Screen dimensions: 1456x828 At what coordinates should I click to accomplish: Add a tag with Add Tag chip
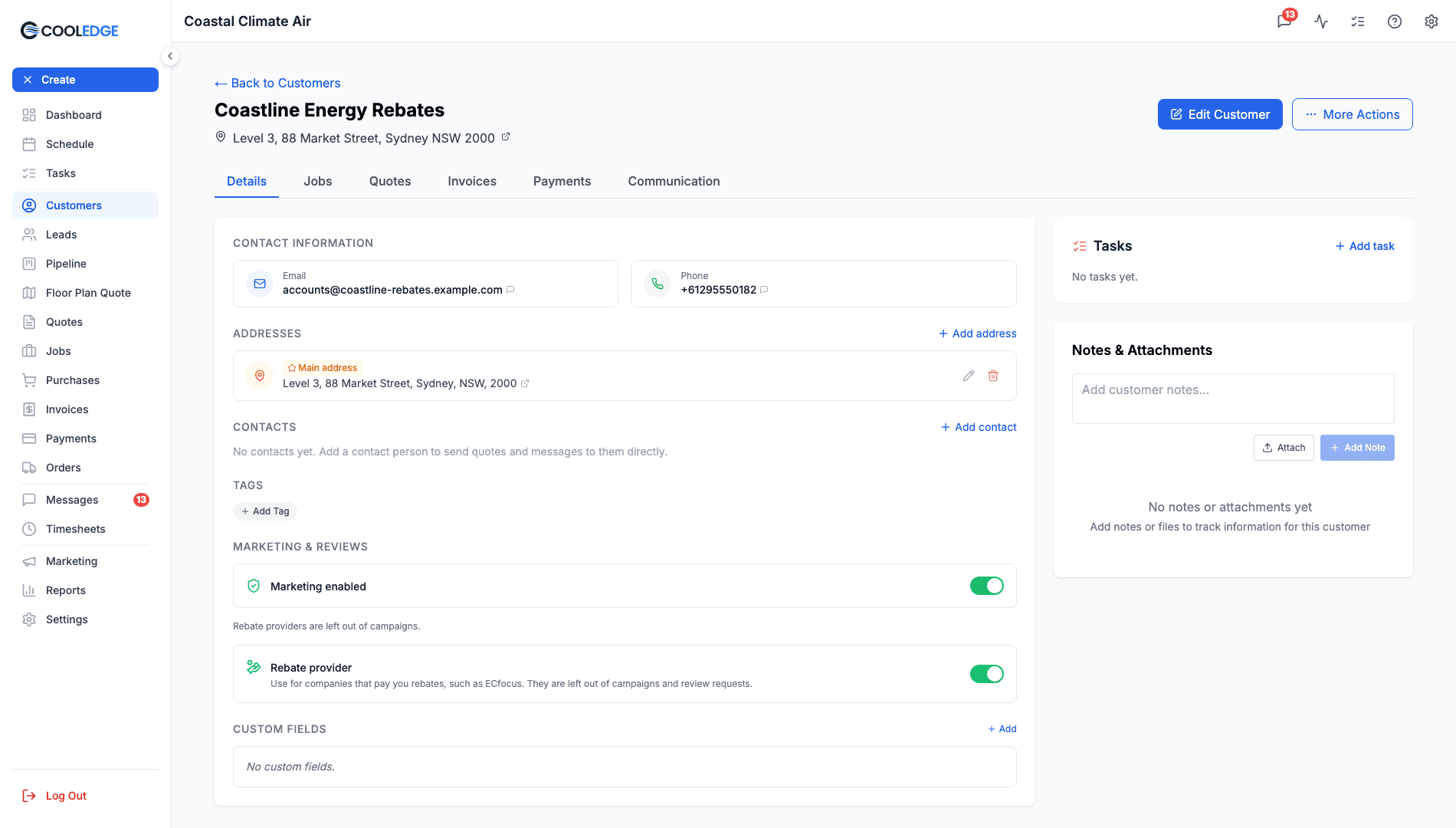coord(265,511)
